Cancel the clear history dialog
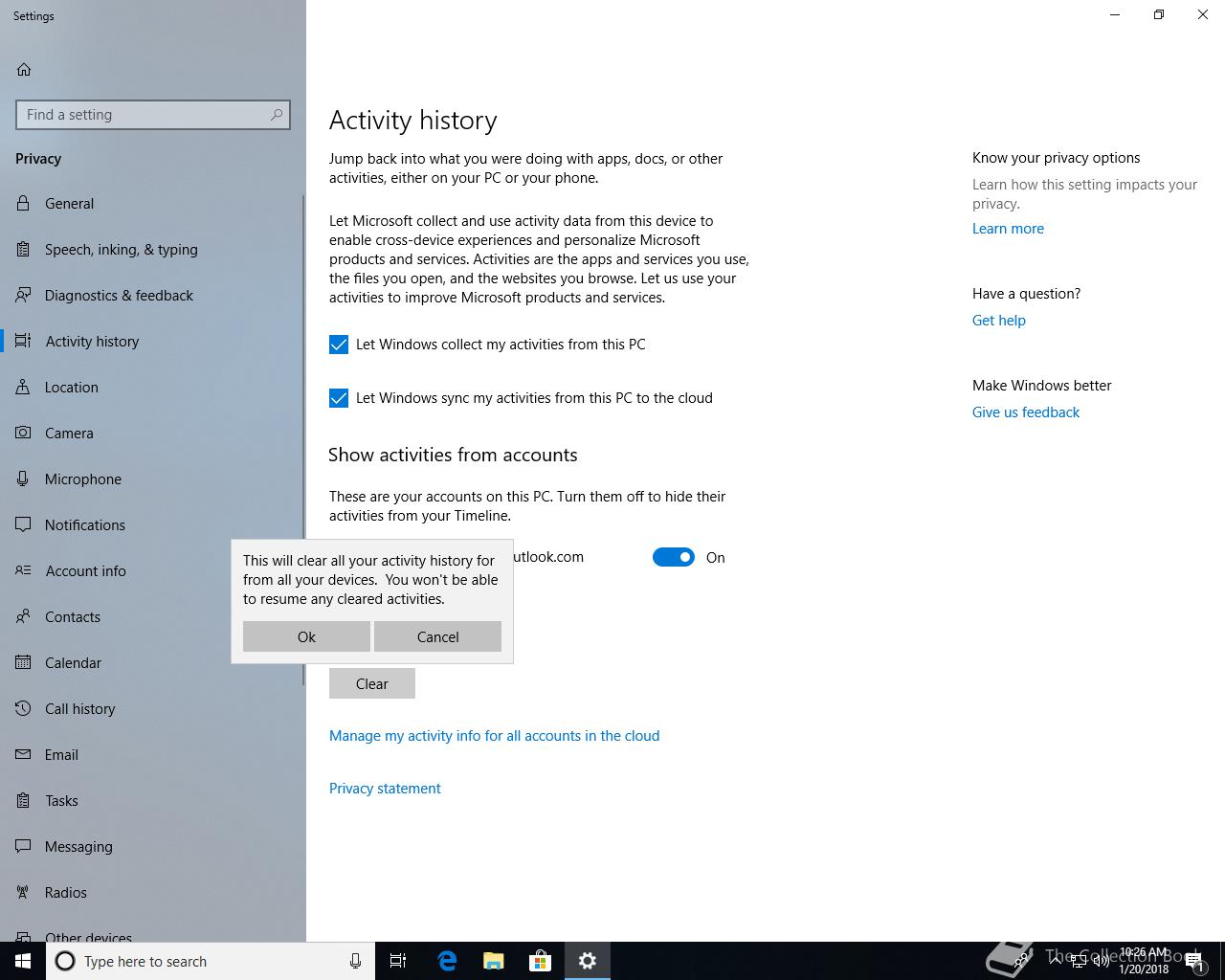Image resolution: width=1225 pixels, height=980 pixels. (437, 636)
